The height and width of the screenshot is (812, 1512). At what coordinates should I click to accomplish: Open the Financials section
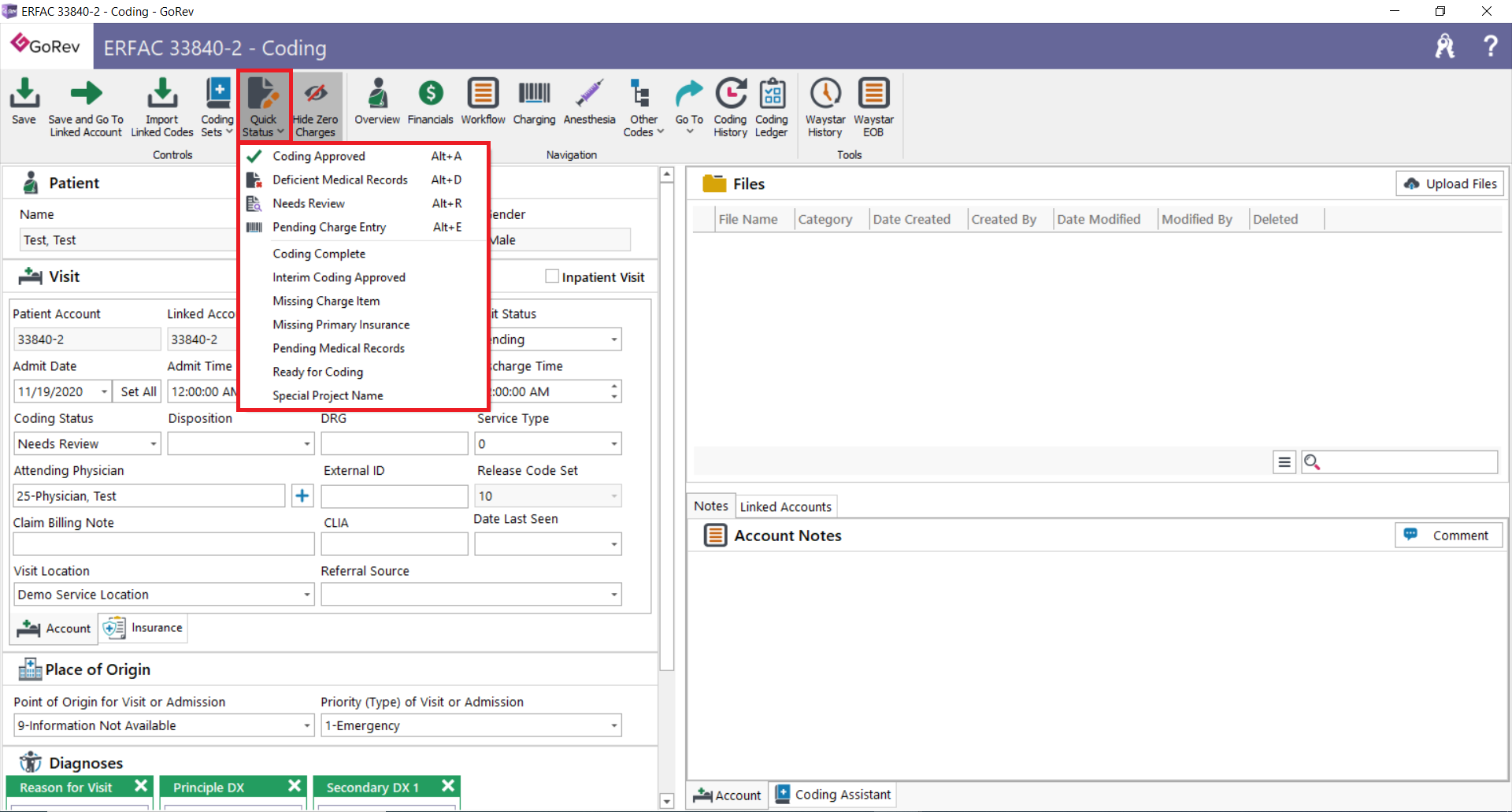click(x=430, y=102)
